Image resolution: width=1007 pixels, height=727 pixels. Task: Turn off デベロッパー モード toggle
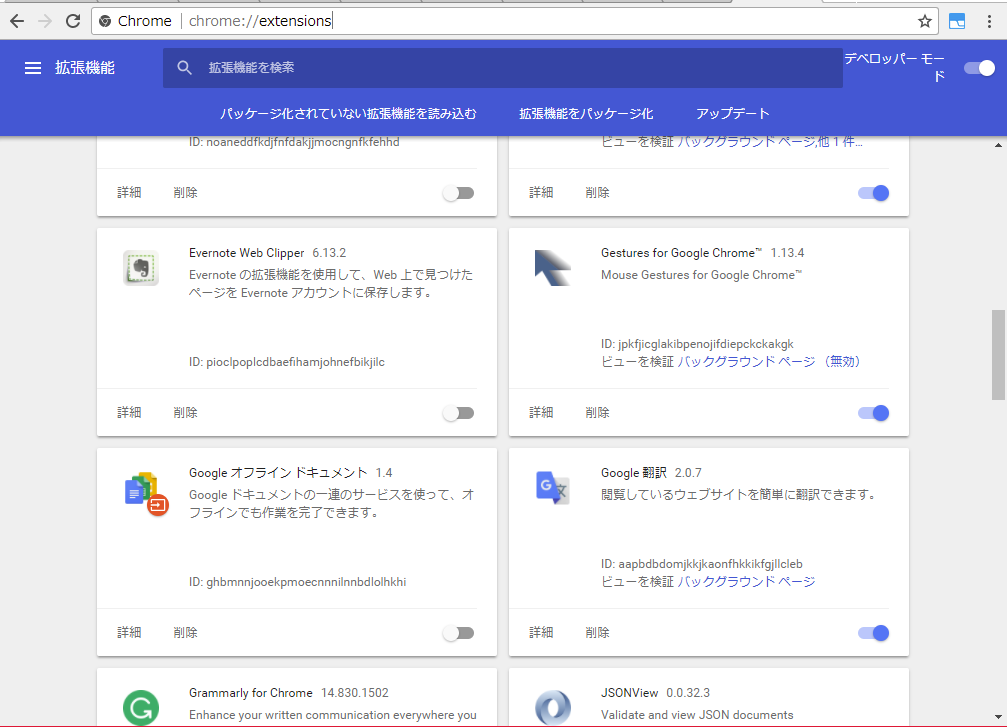tap(978, 68)
